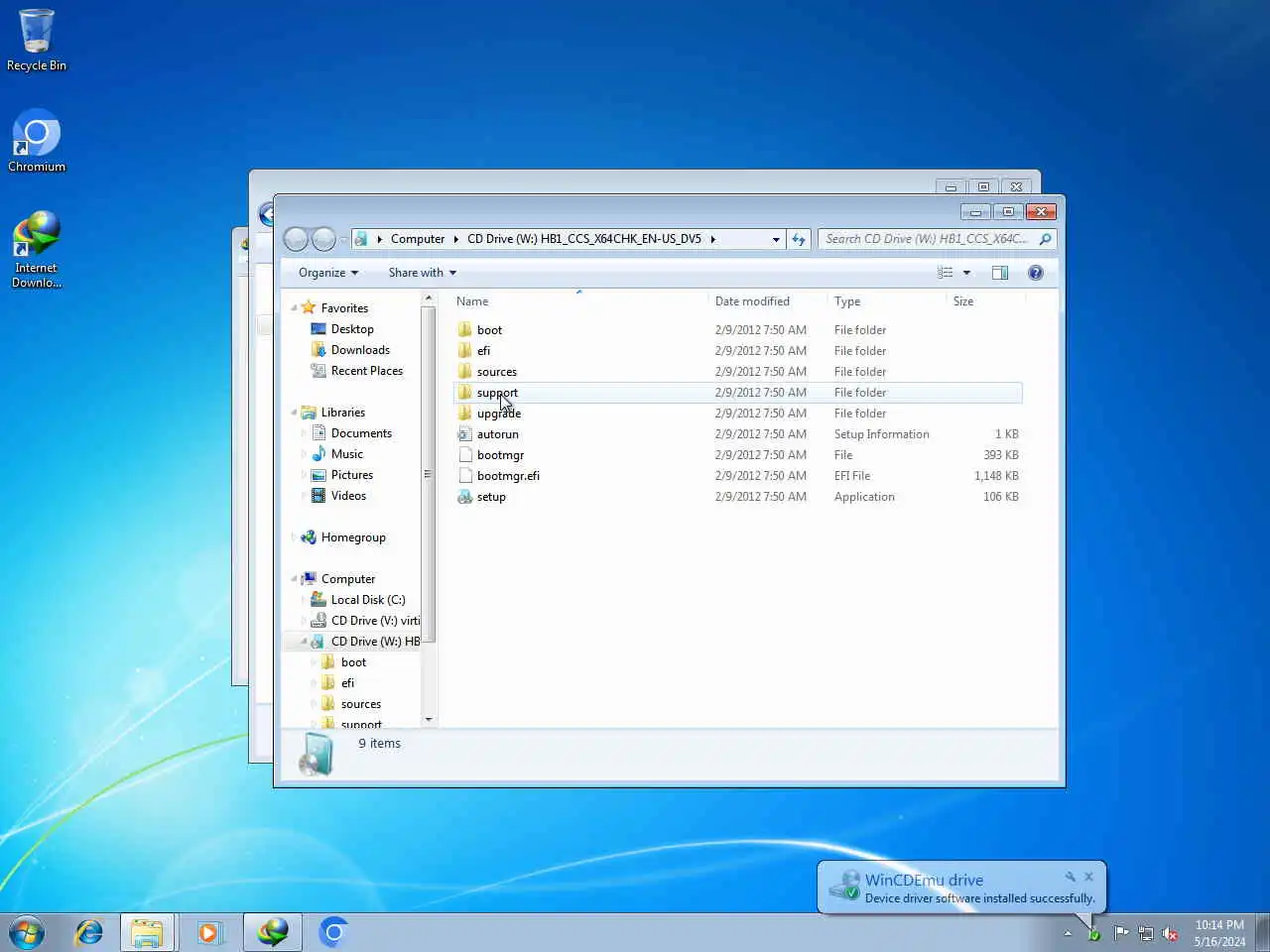
Task: Open the Music library
Action: [x=347, y=454]
